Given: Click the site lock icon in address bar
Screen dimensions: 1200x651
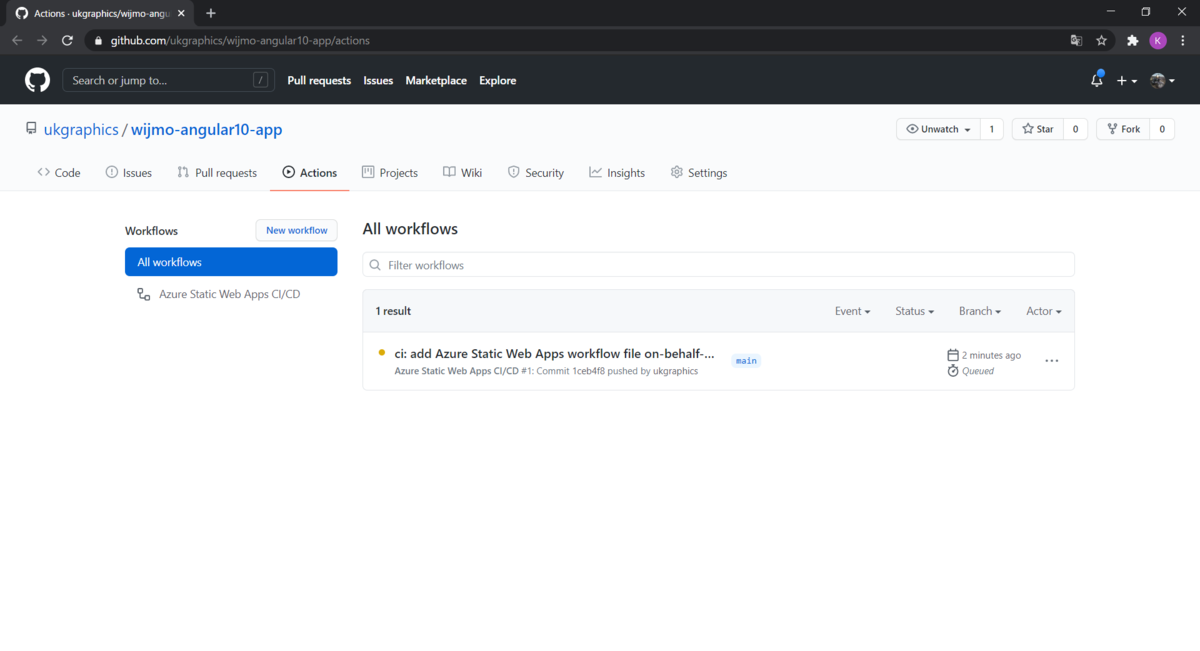Looking at the screenshot, I should [x=98, y=40].
